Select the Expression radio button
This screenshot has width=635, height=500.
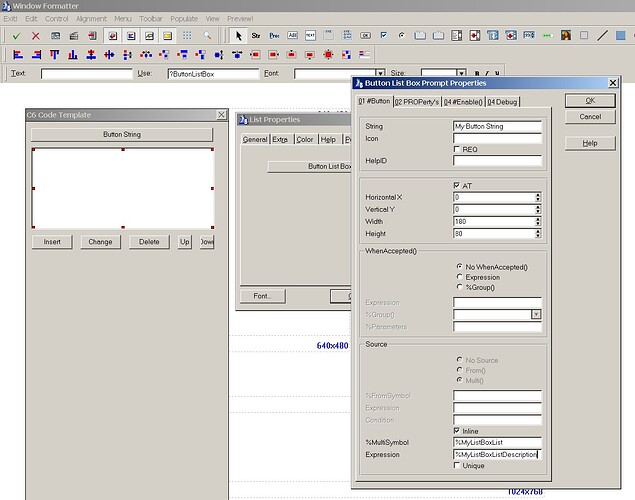(x=459, y=277)
